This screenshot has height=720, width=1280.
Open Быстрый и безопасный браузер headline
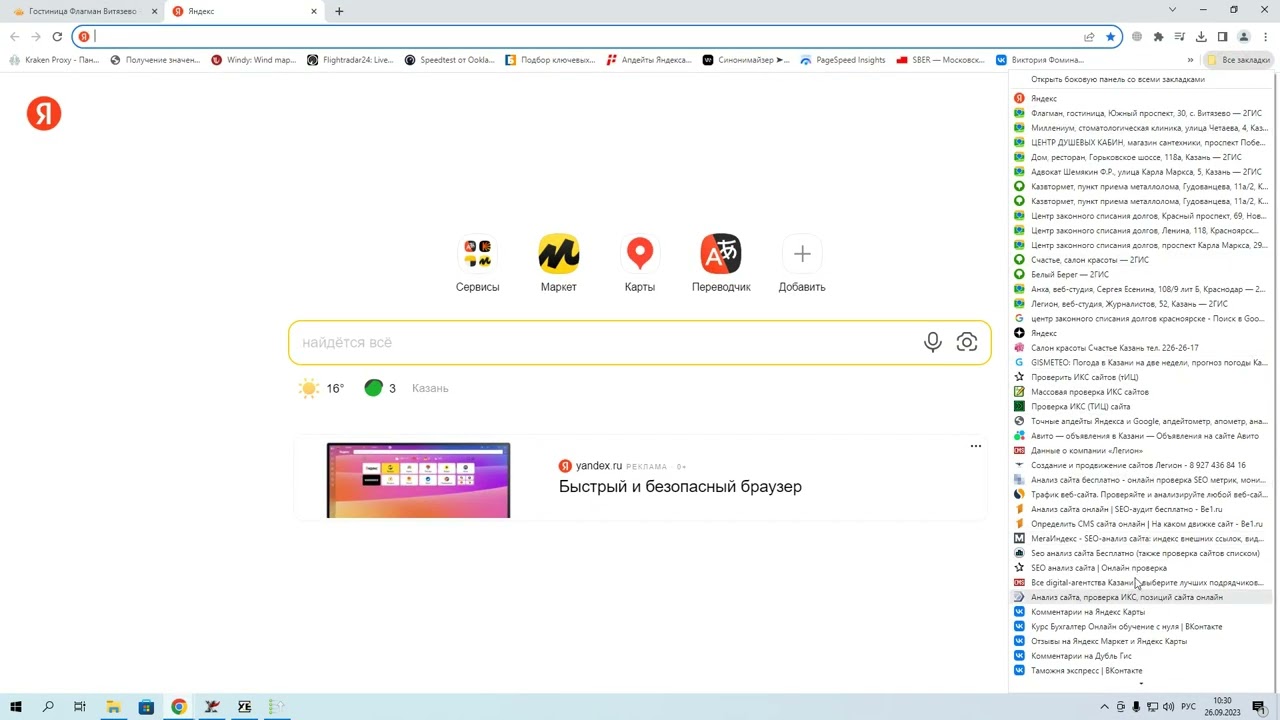pyautogui.click(x=680, y=487)
